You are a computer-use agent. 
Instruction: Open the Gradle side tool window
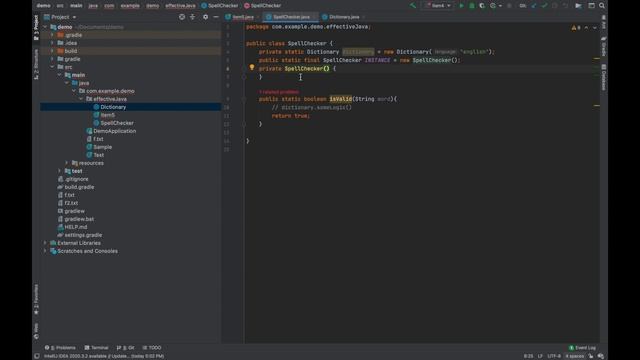604,46
